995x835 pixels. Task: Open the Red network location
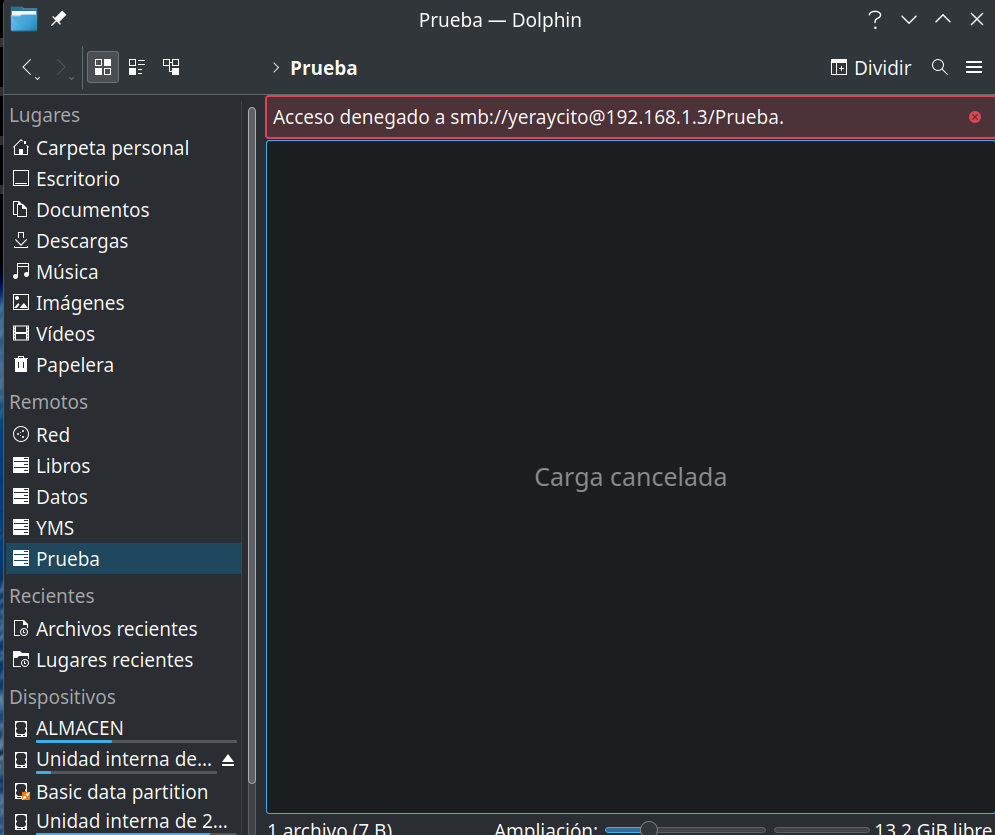53,435
